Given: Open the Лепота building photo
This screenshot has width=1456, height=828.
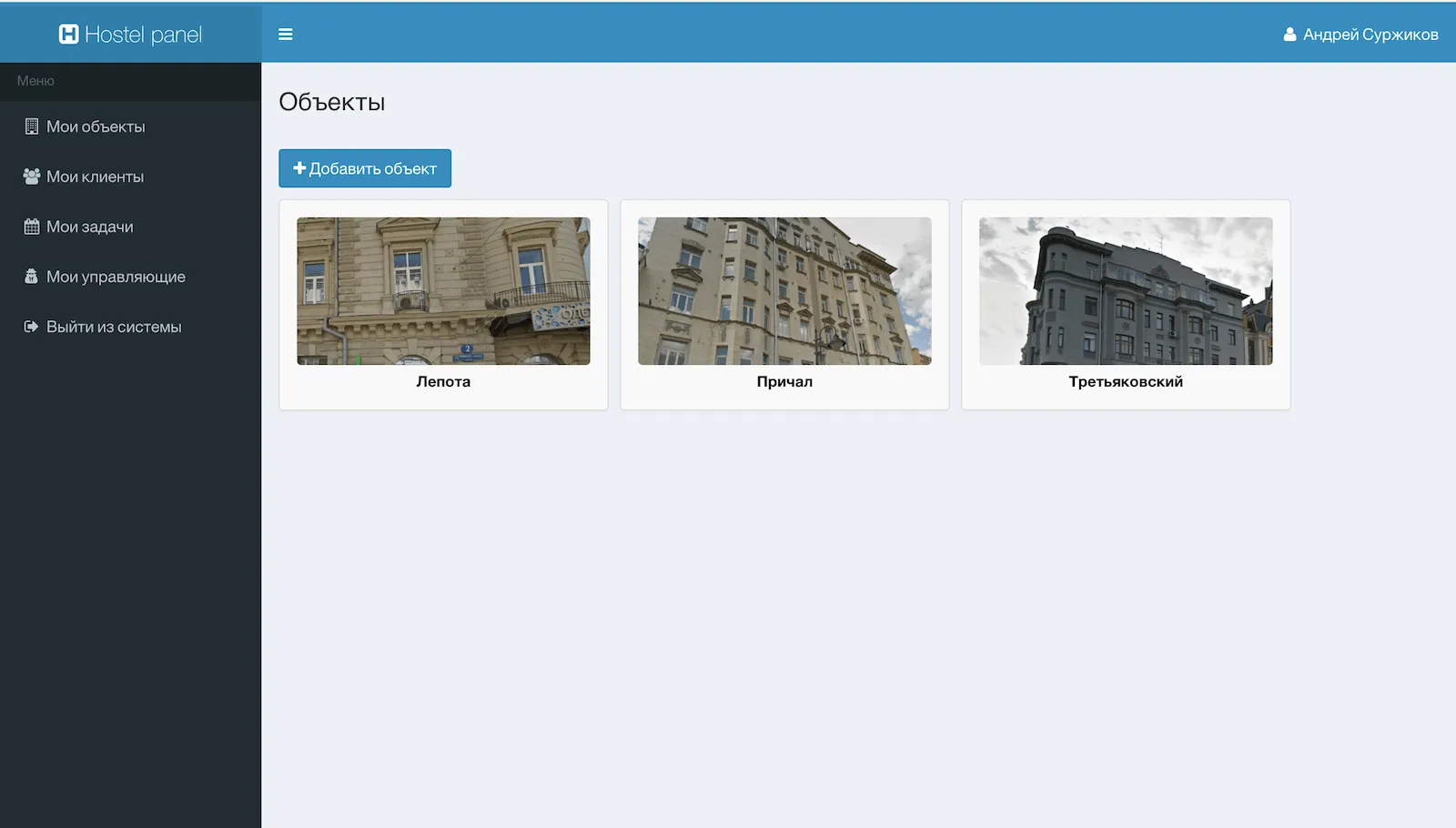Looking at the screenshot, I should (443, 291).
